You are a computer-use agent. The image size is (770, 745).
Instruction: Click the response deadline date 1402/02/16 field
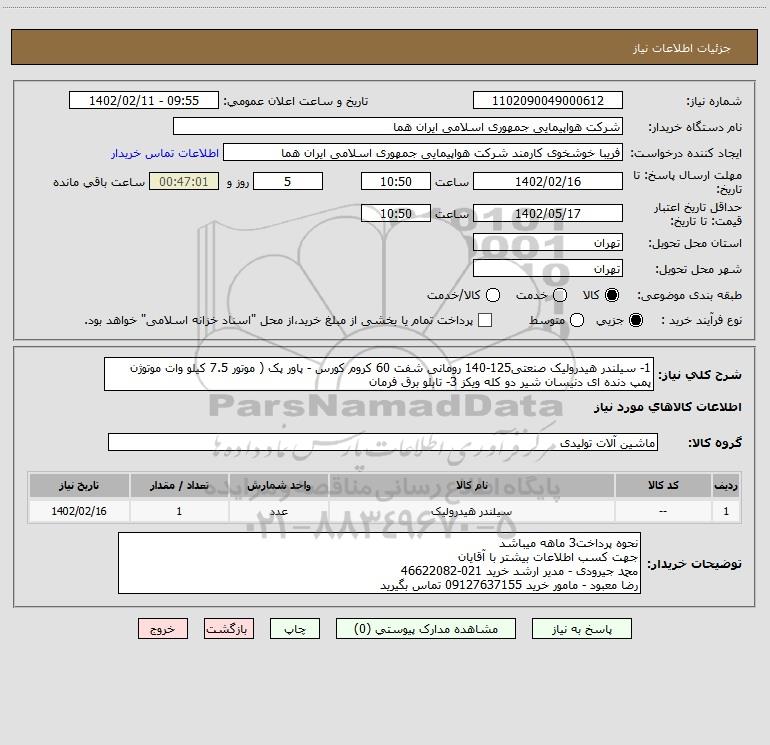click(548, 181)
